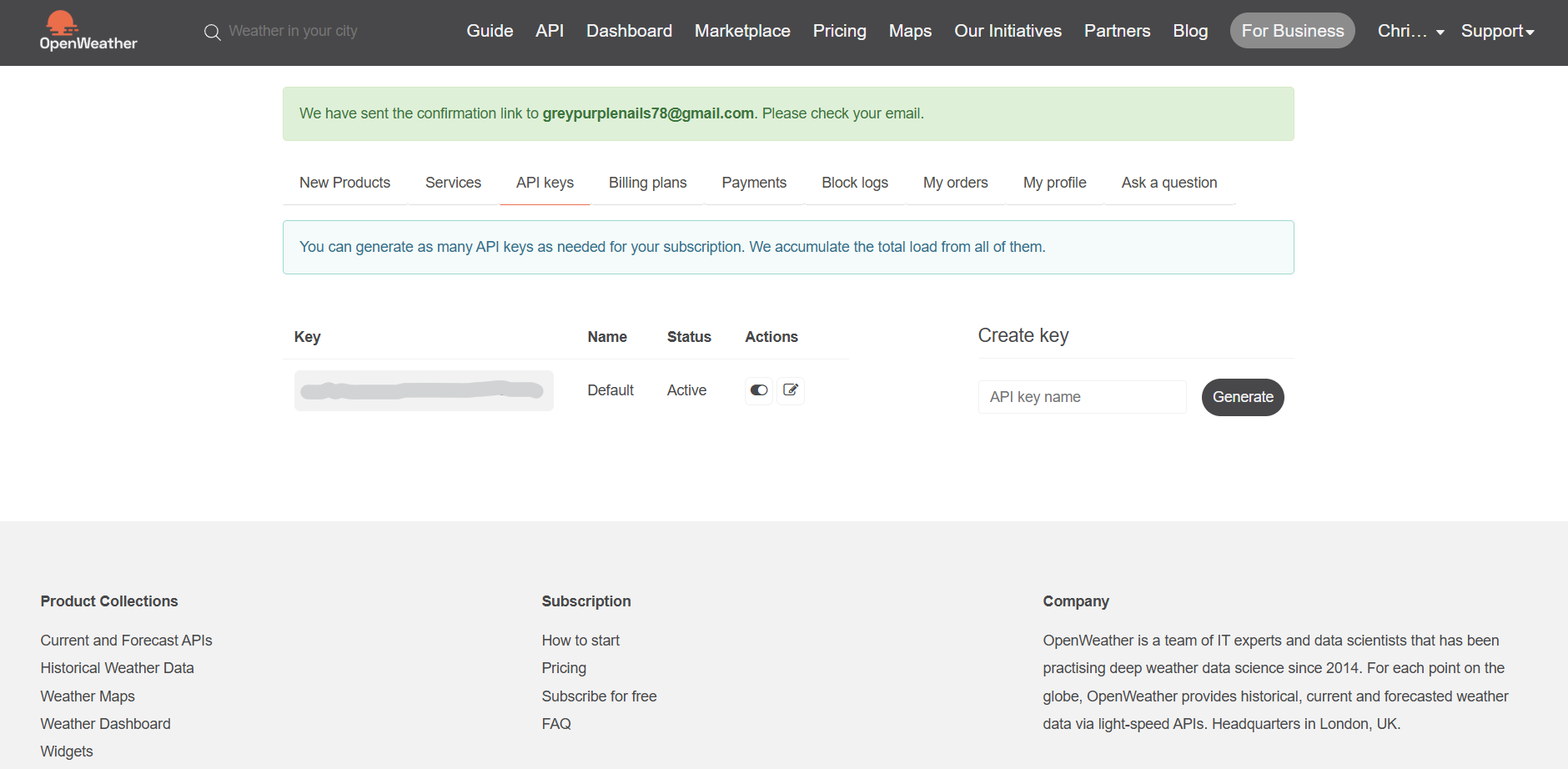Switch to the Billing plans tab

[x=647, y=183]
